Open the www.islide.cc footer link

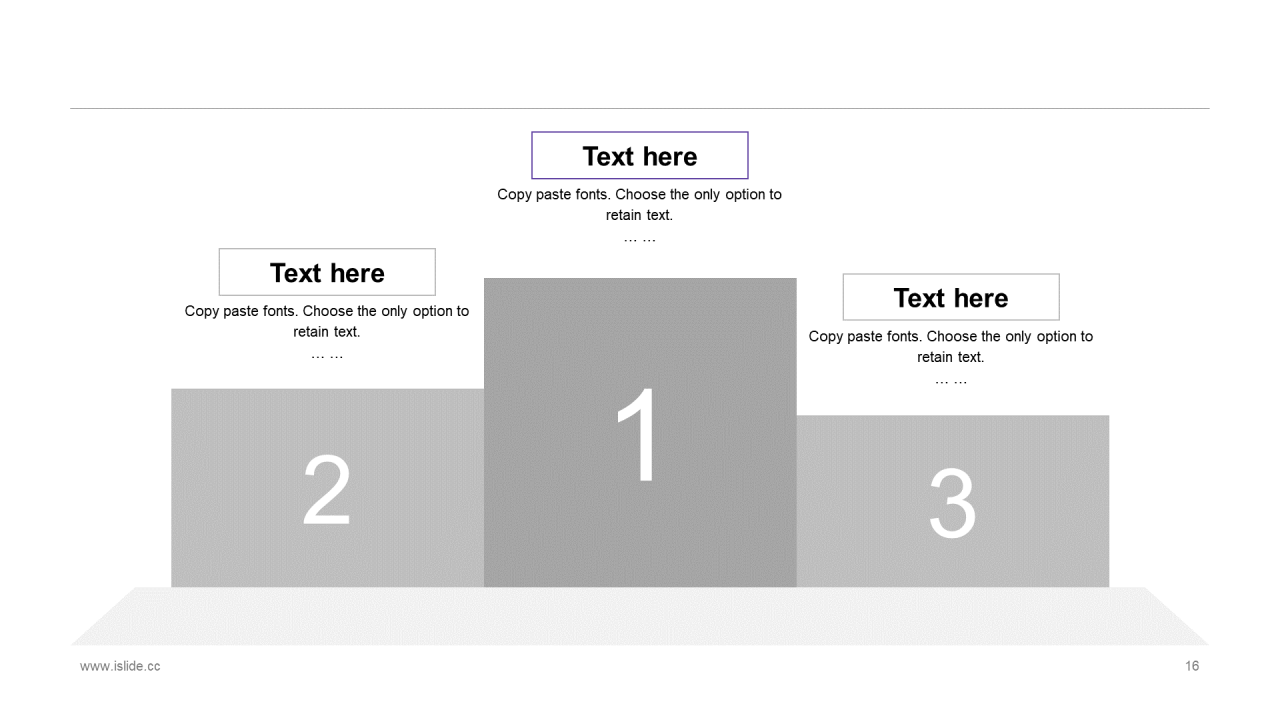tap(120, 666)
